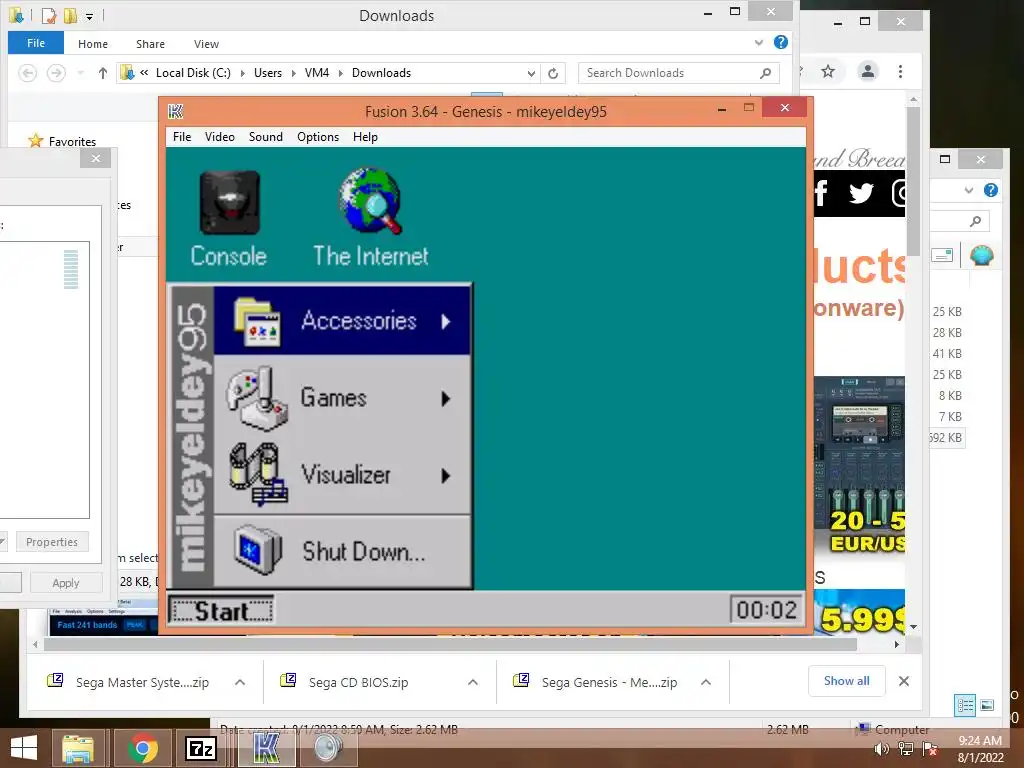The width and height of the screenshot is (1024, 768).
Task: Click the Fusion title bar app icon
Action: 176,112
